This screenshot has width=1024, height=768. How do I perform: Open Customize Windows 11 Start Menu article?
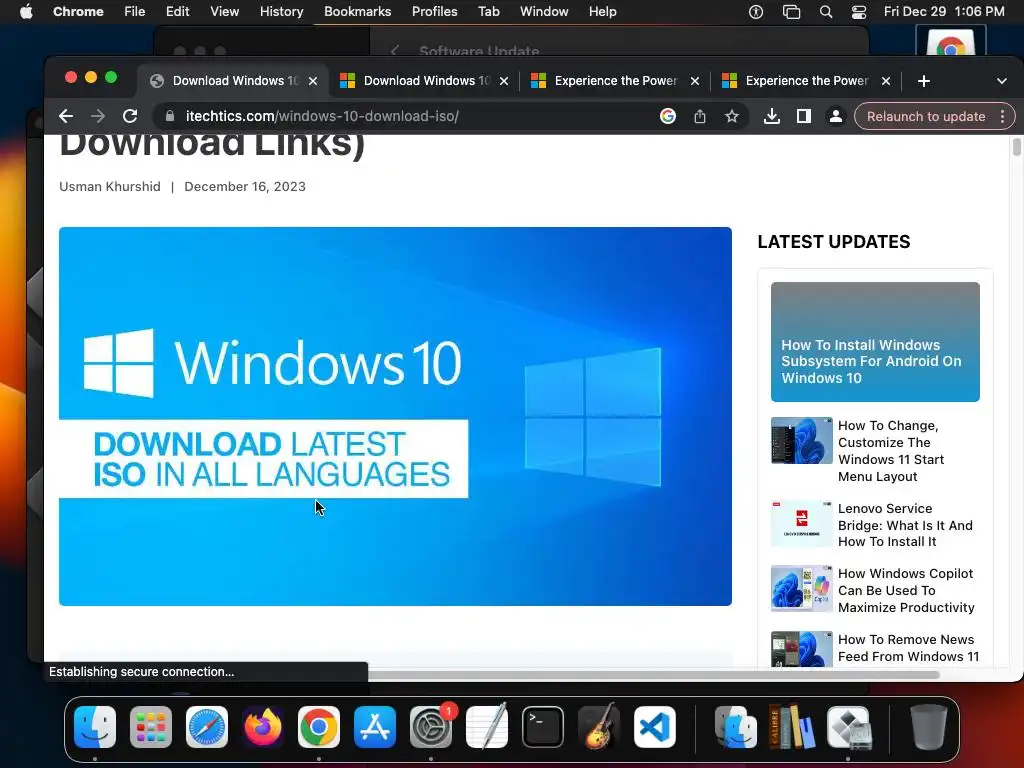[891, 451]
